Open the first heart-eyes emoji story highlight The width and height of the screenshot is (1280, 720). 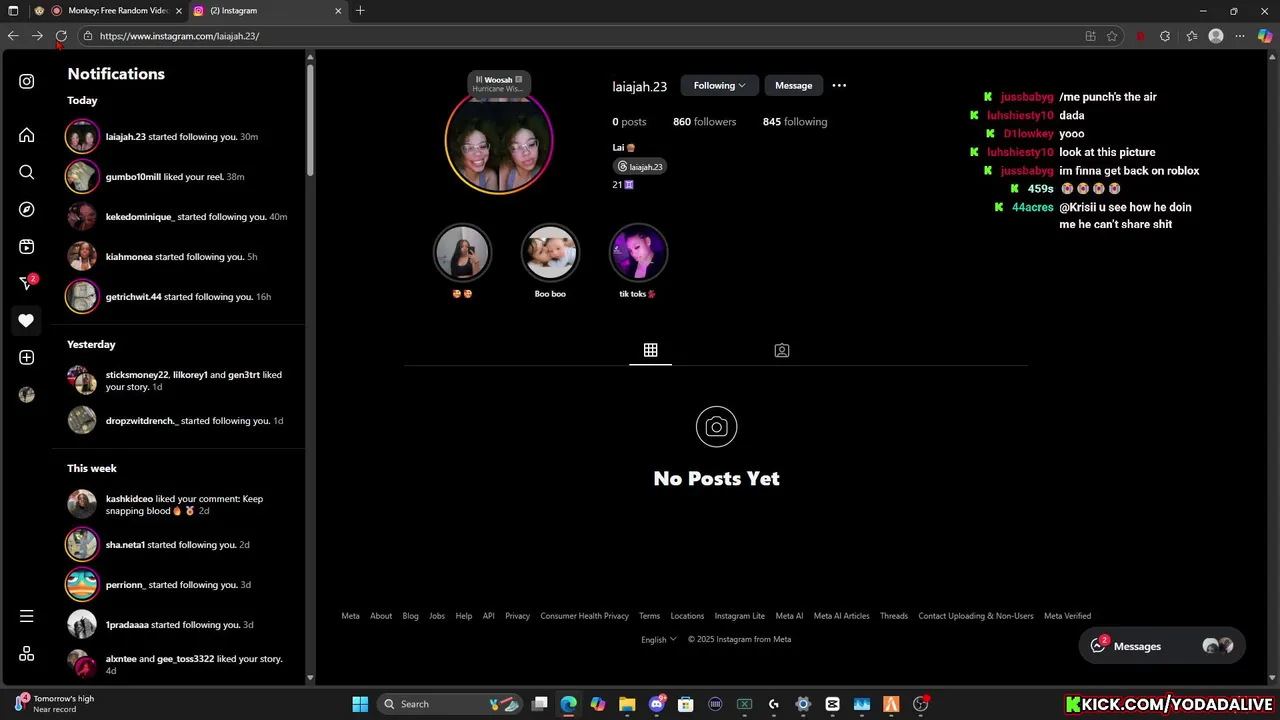click(x=462, y=252)
